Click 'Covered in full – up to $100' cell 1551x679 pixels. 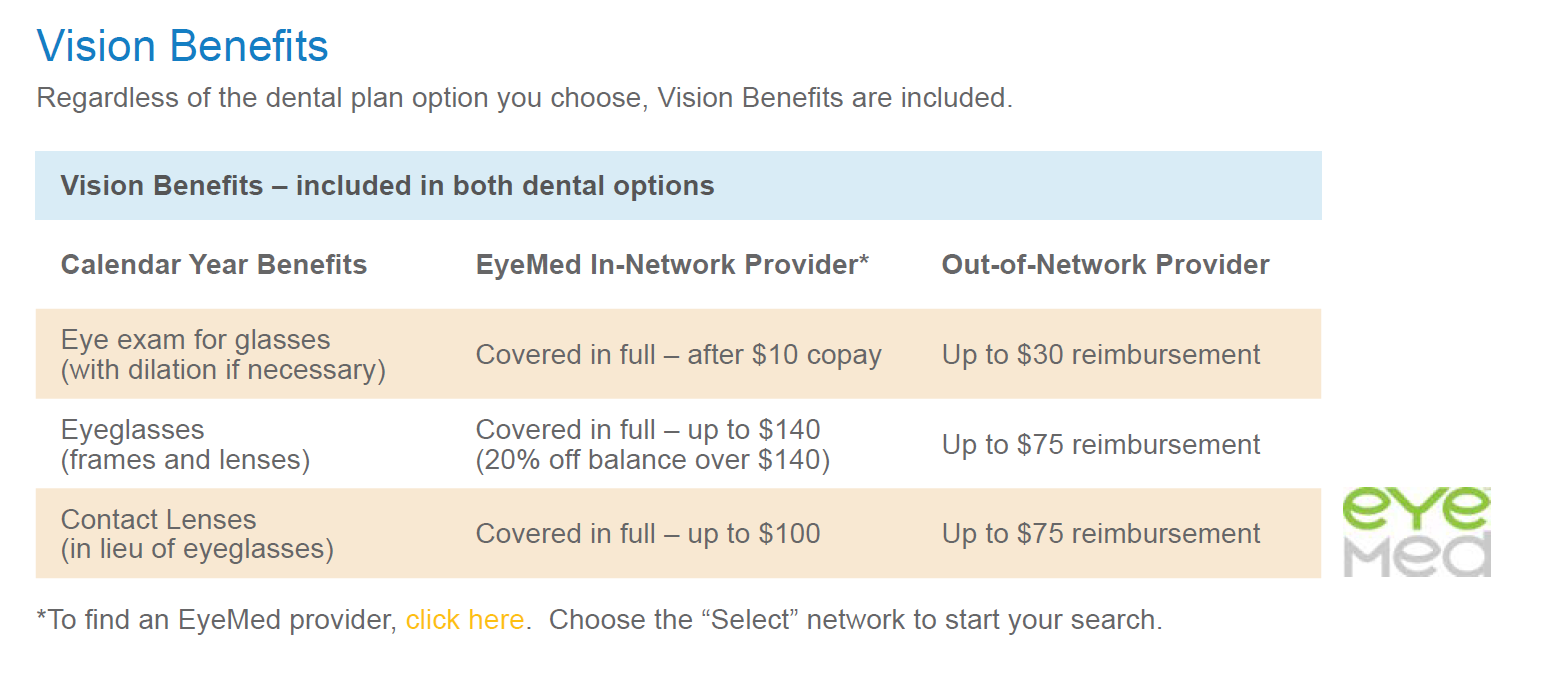[x=648, y=534]
